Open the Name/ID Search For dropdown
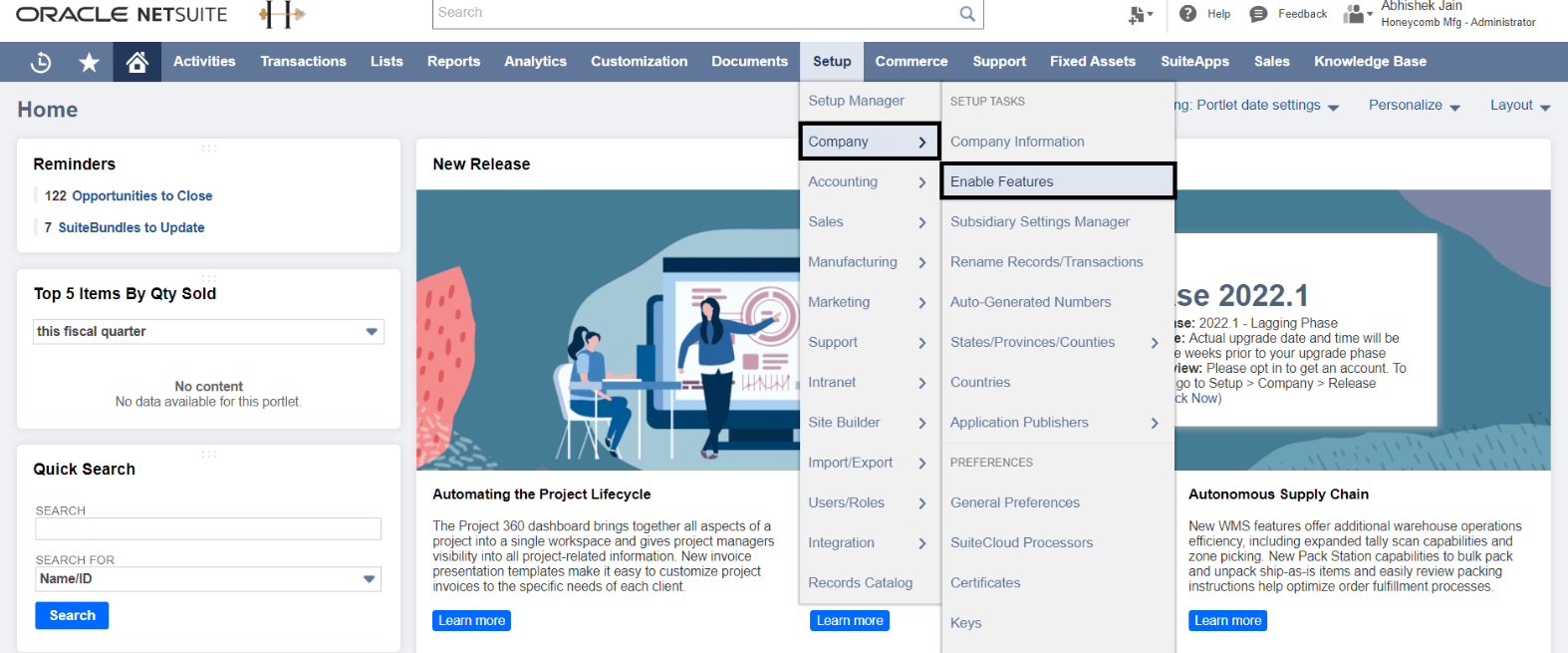Viewport: 1568px width, 653px height. [x=209, y=579]
